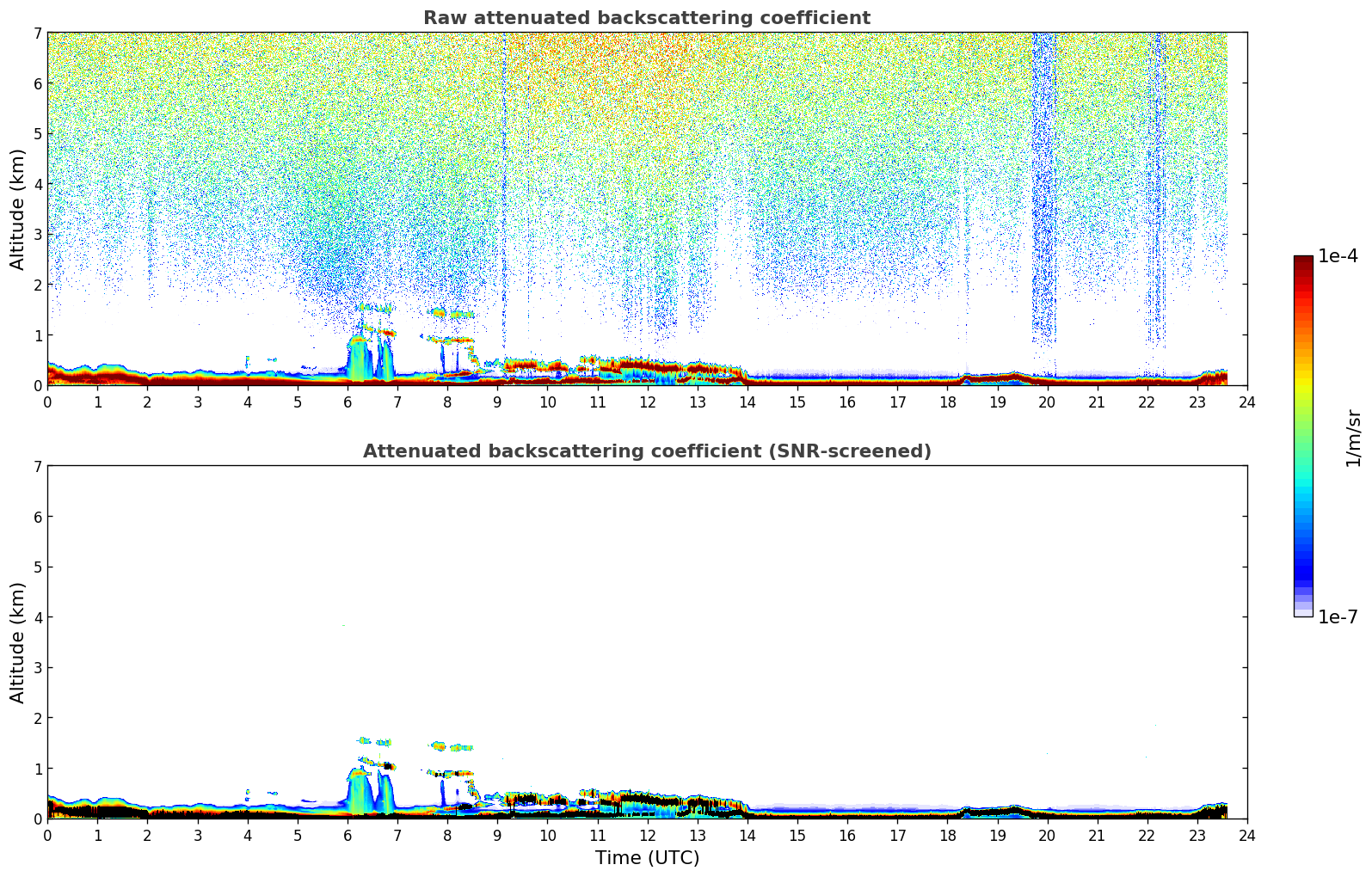Click the 'Time (UTC)' axis label
The height and width of the screenshot is (877, 1372).
click(647, 858)
